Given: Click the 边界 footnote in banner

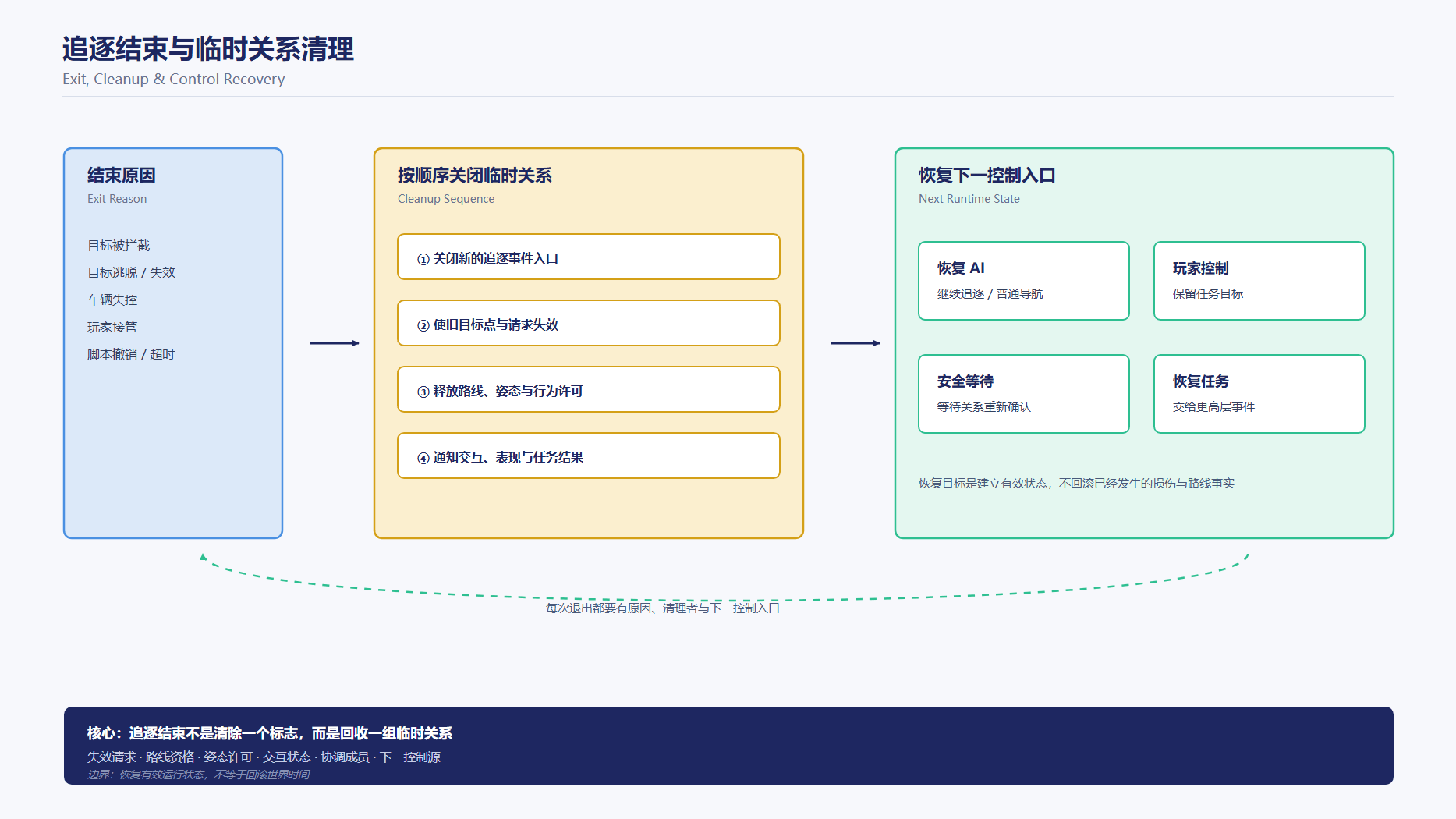Looking at the screenshot, I should click(x=199, y=775).
